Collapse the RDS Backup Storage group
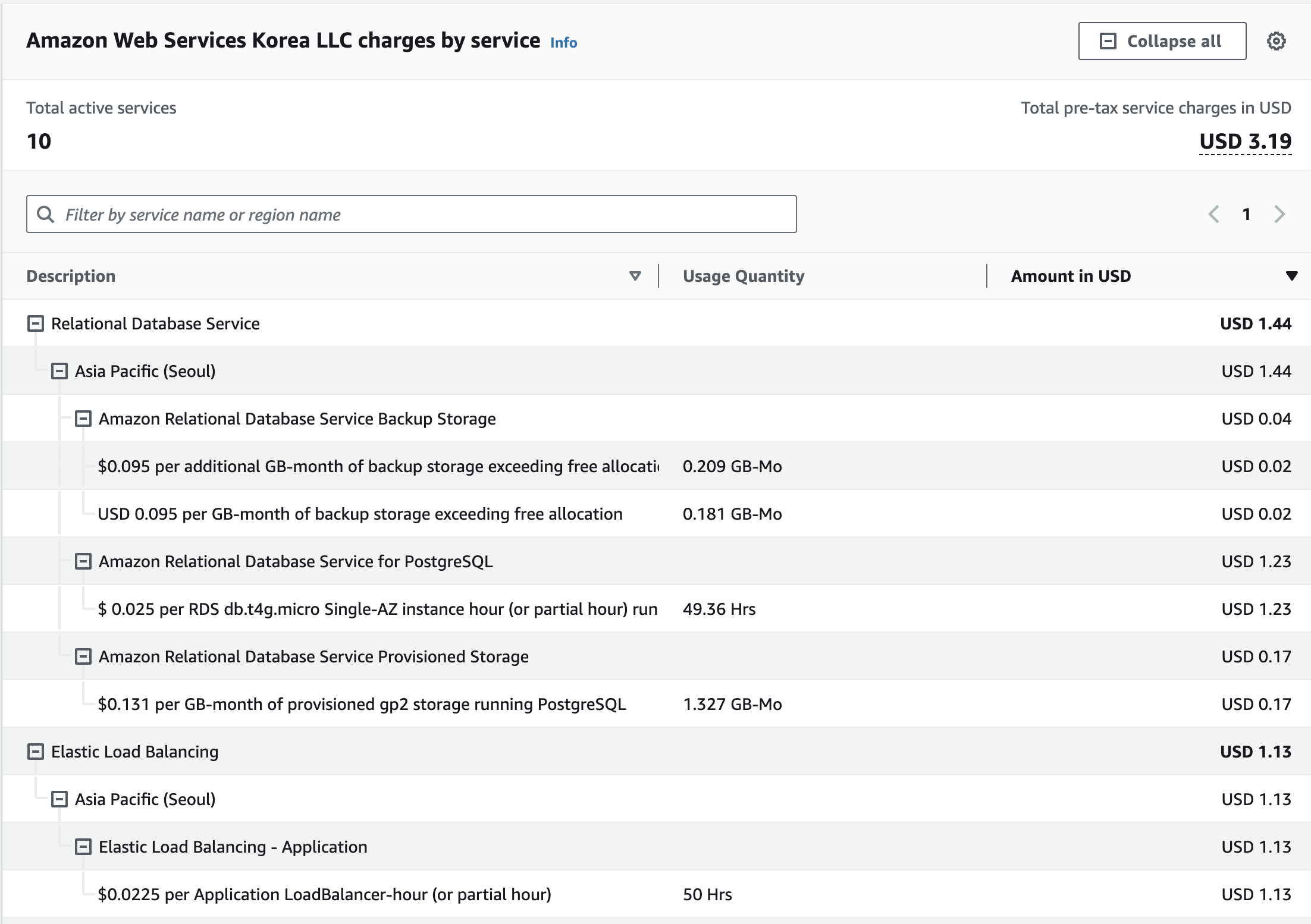The width and height of the screenshot is (1311, 924). (x=83, y=419)
